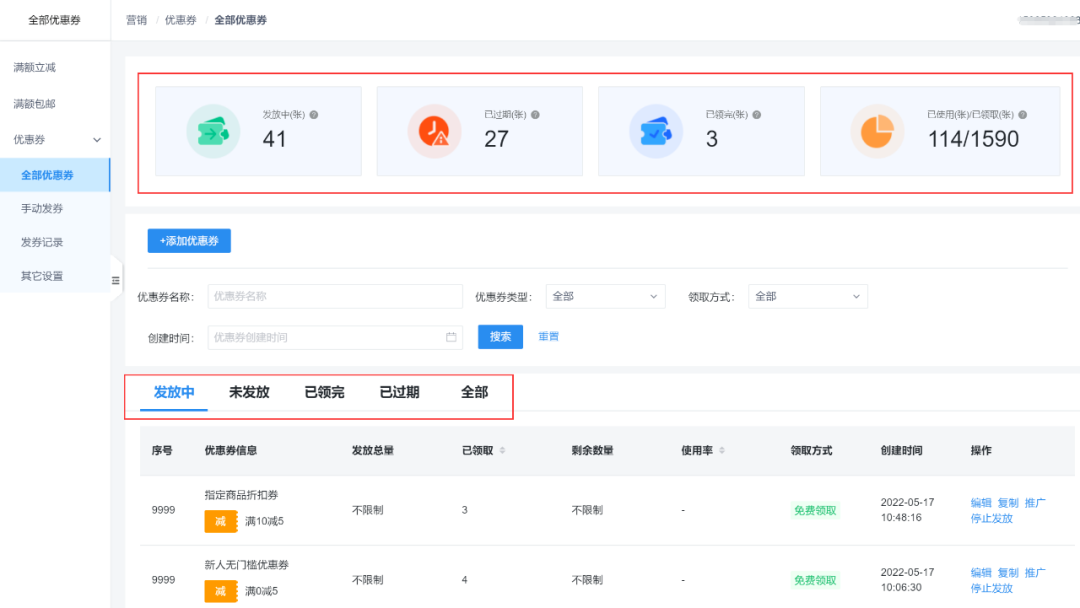Click the 41 发放中 count
Viewport: 1080px width, 608px height.
coord(274,139)
